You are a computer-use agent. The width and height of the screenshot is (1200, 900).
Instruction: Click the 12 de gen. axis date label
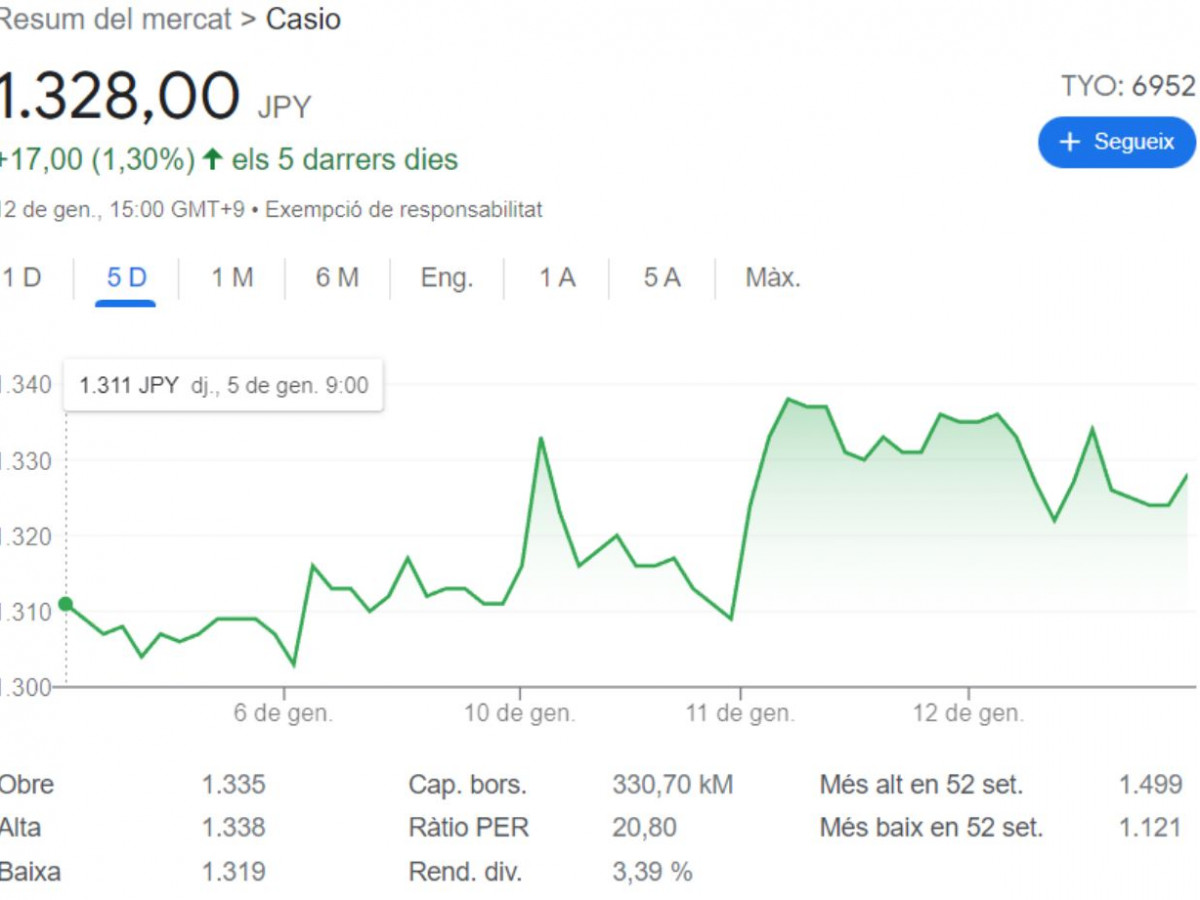click(x=969, y=714)
